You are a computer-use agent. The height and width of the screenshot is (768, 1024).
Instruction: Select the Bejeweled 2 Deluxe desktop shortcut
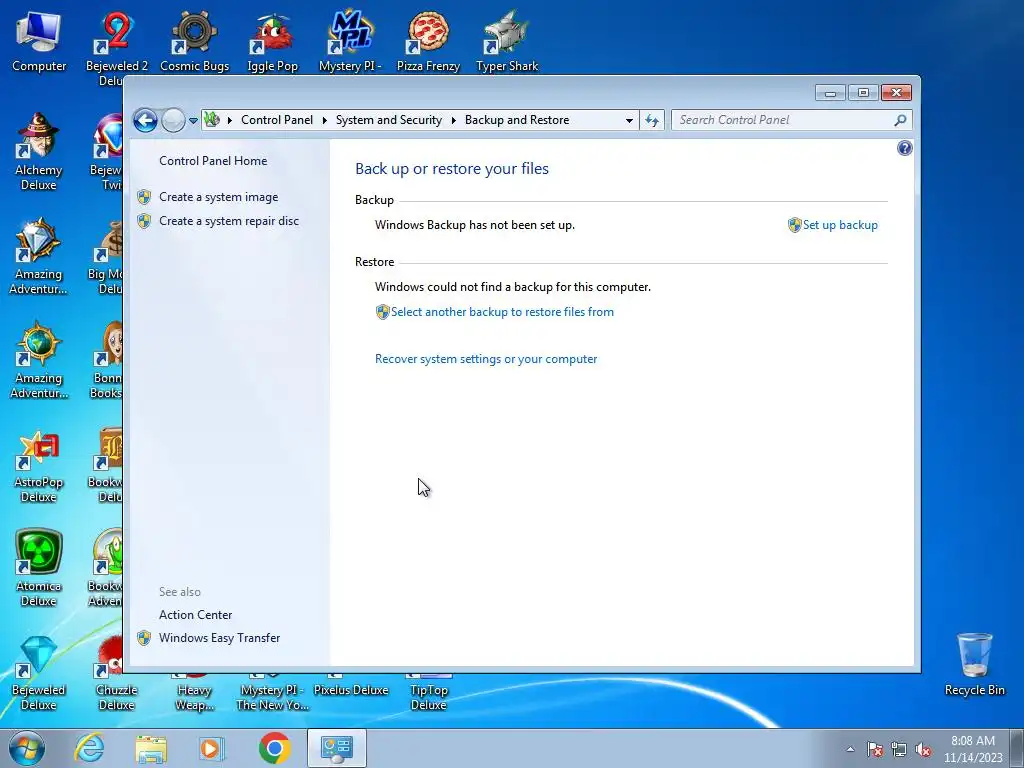point(116,48)
